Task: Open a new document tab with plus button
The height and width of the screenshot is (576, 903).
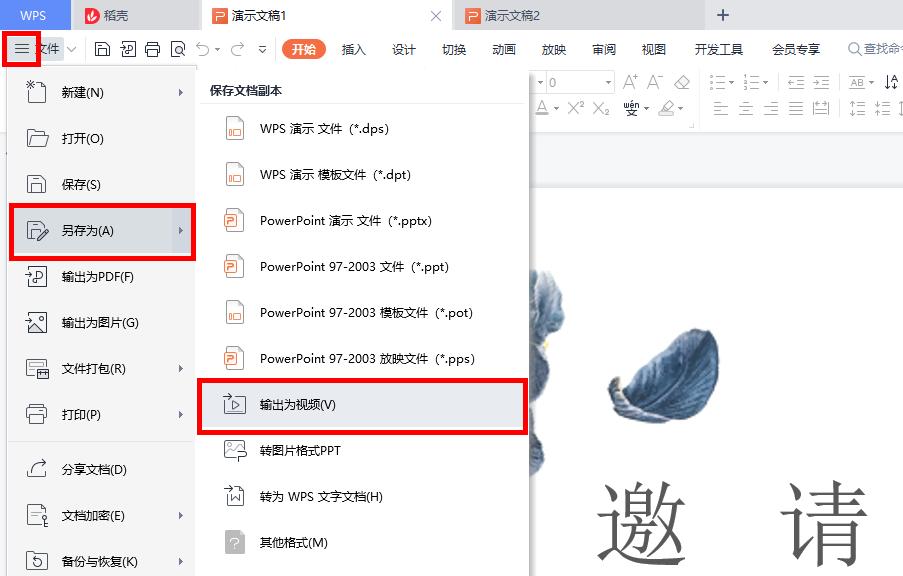Action: coord(722,15)
